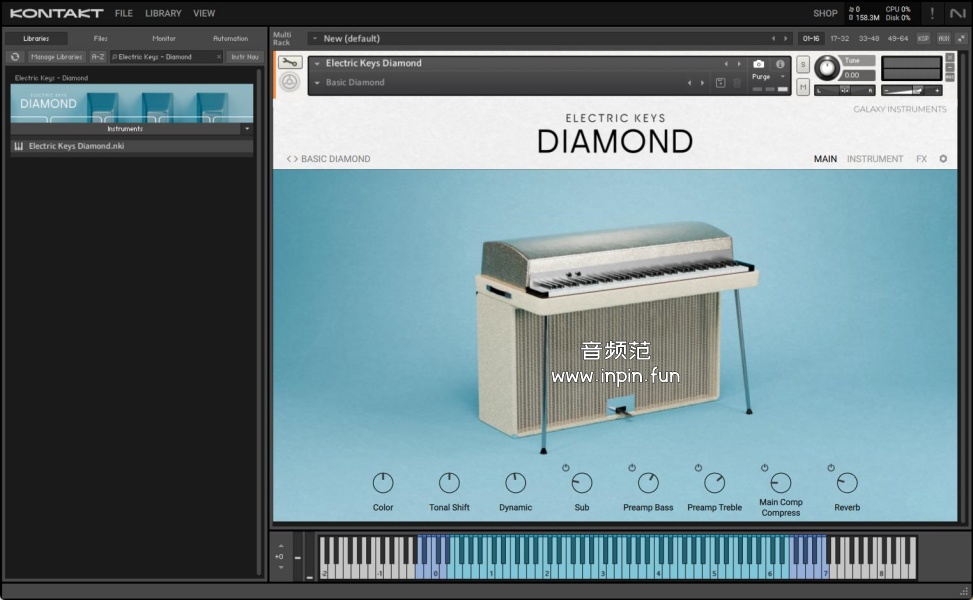Image resolution: width=973 pixels, height=600 pixels.
Task: Toggle the AUX sends button
Action: pyautogui.click(x=944, y=38)
